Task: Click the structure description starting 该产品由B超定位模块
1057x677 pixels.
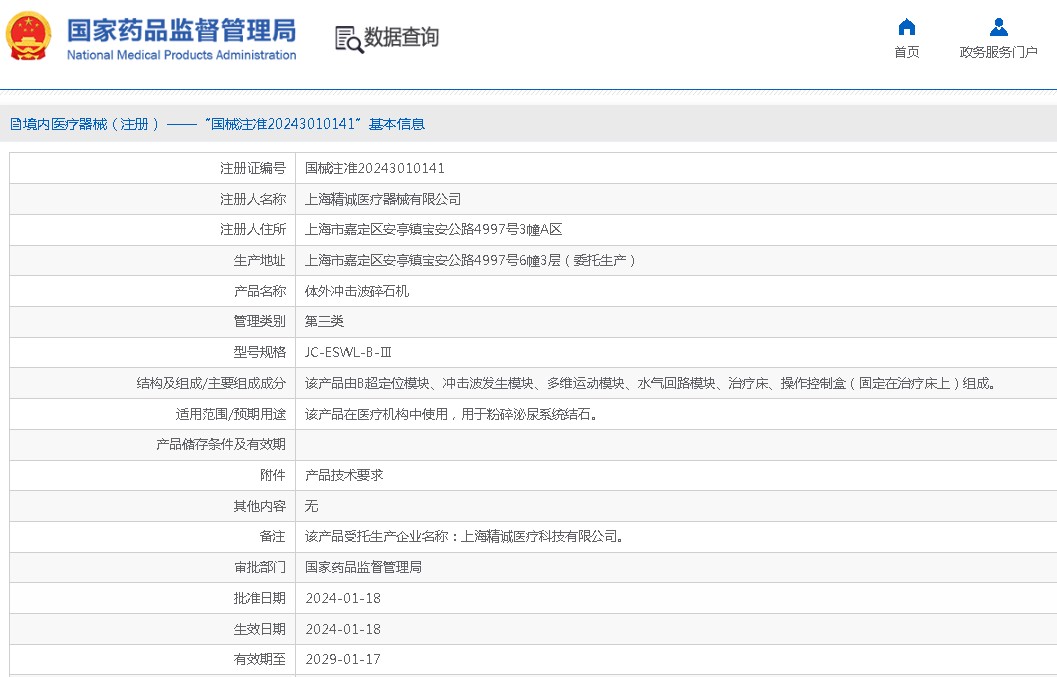Action: point(650,383)
